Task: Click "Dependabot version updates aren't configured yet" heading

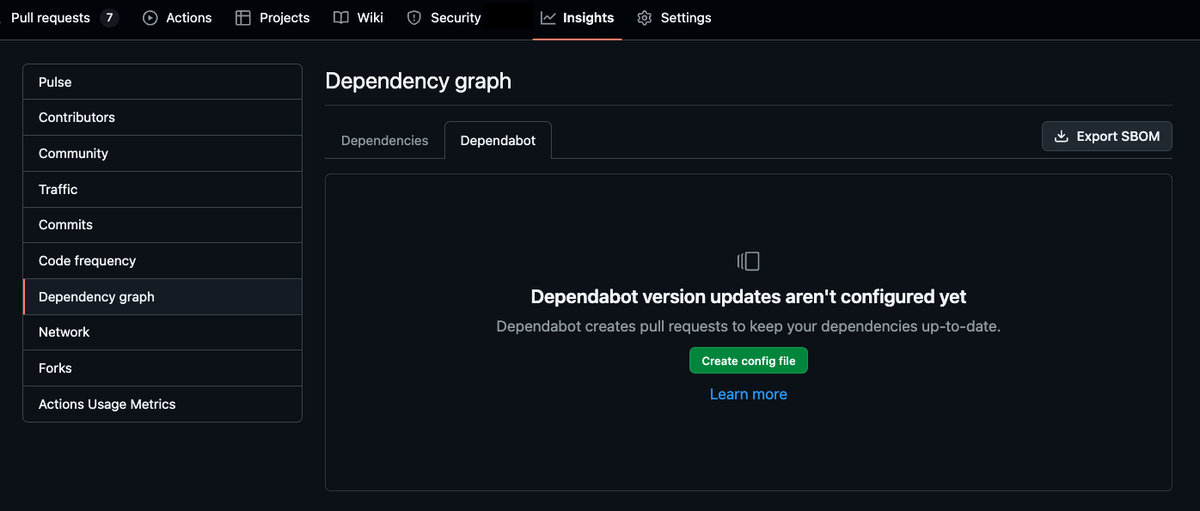Action: [748, 297]
